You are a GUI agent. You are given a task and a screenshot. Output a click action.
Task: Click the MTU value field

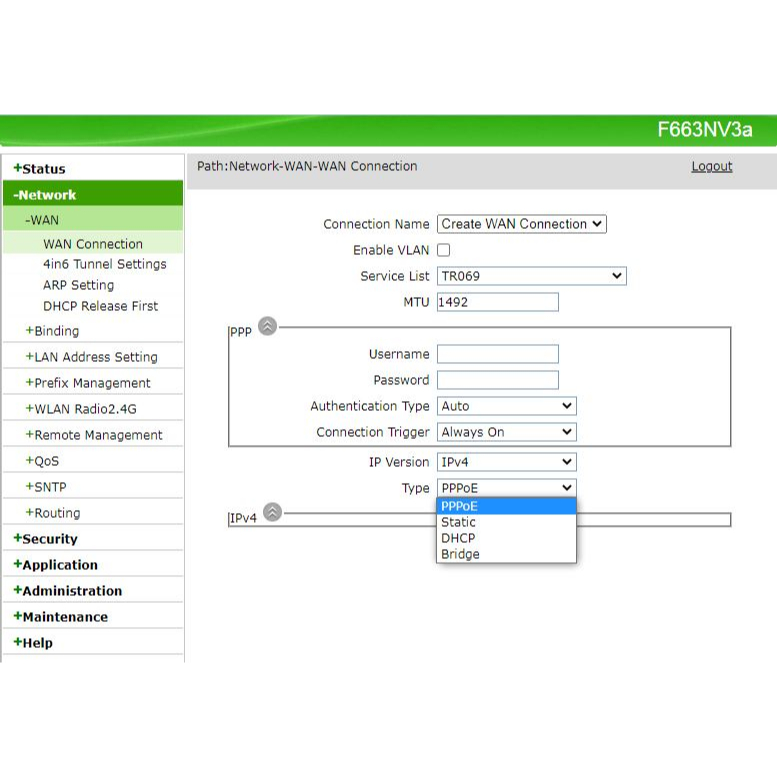(497, 302)
